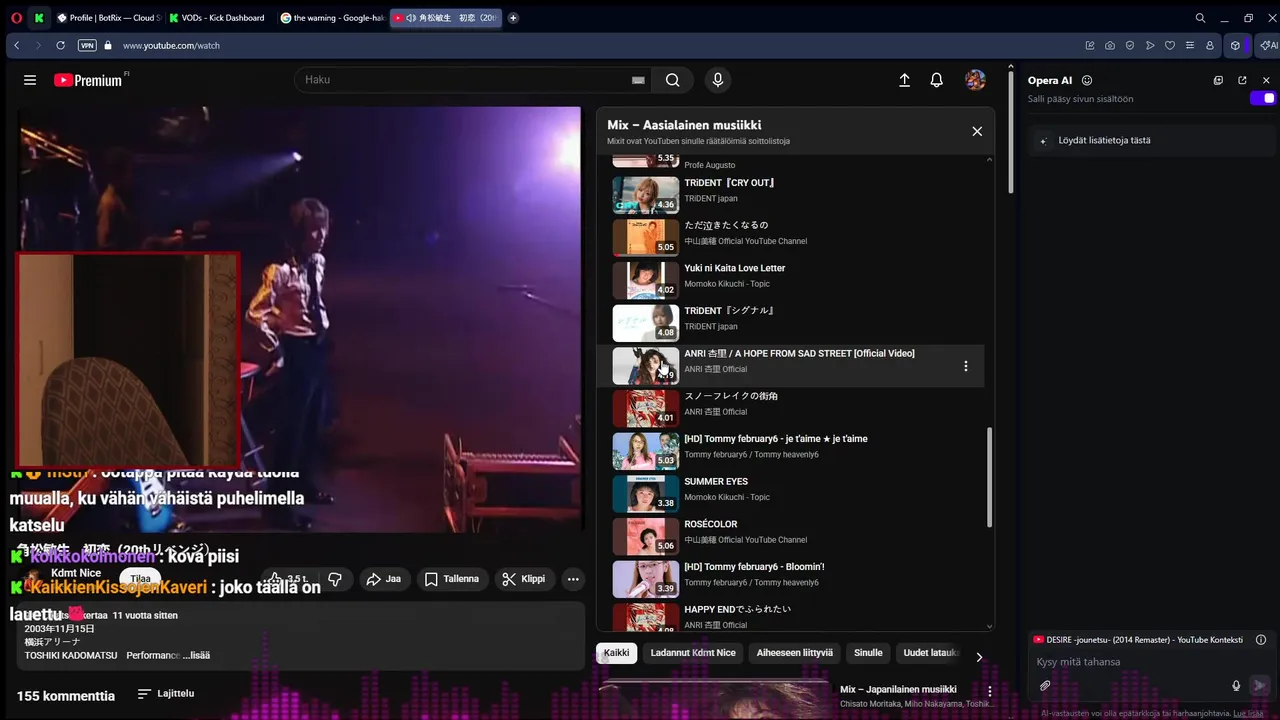Pop out the Opera AI panel
This screenshot has width=1280, height=720.
[1242, 80]
